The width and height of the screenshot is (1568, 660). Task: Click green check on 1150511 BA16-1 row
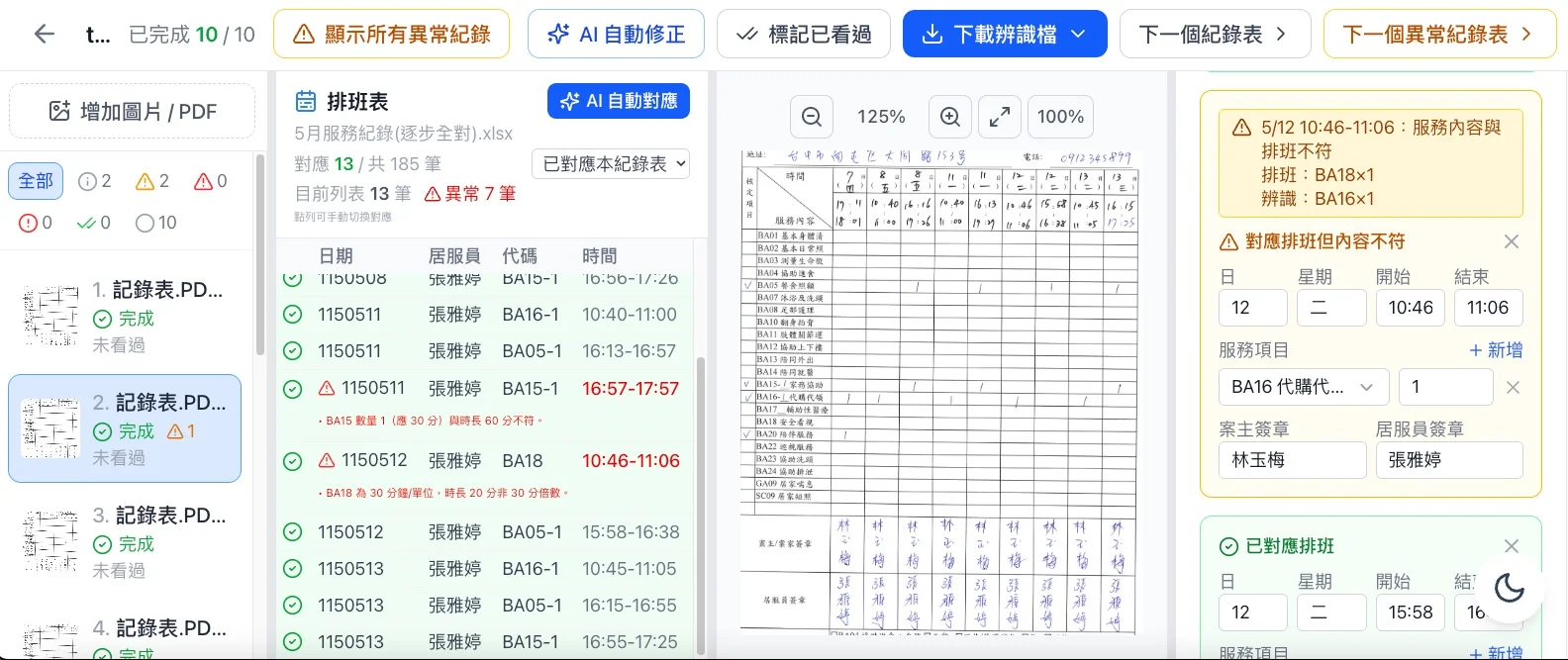(293, 315)
